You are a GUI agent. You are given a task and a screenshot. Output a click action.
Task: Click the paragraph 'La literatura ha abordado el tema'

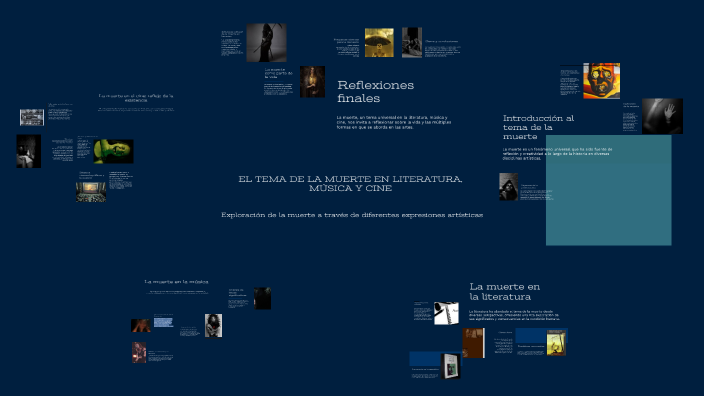click(x=514, y=315)
